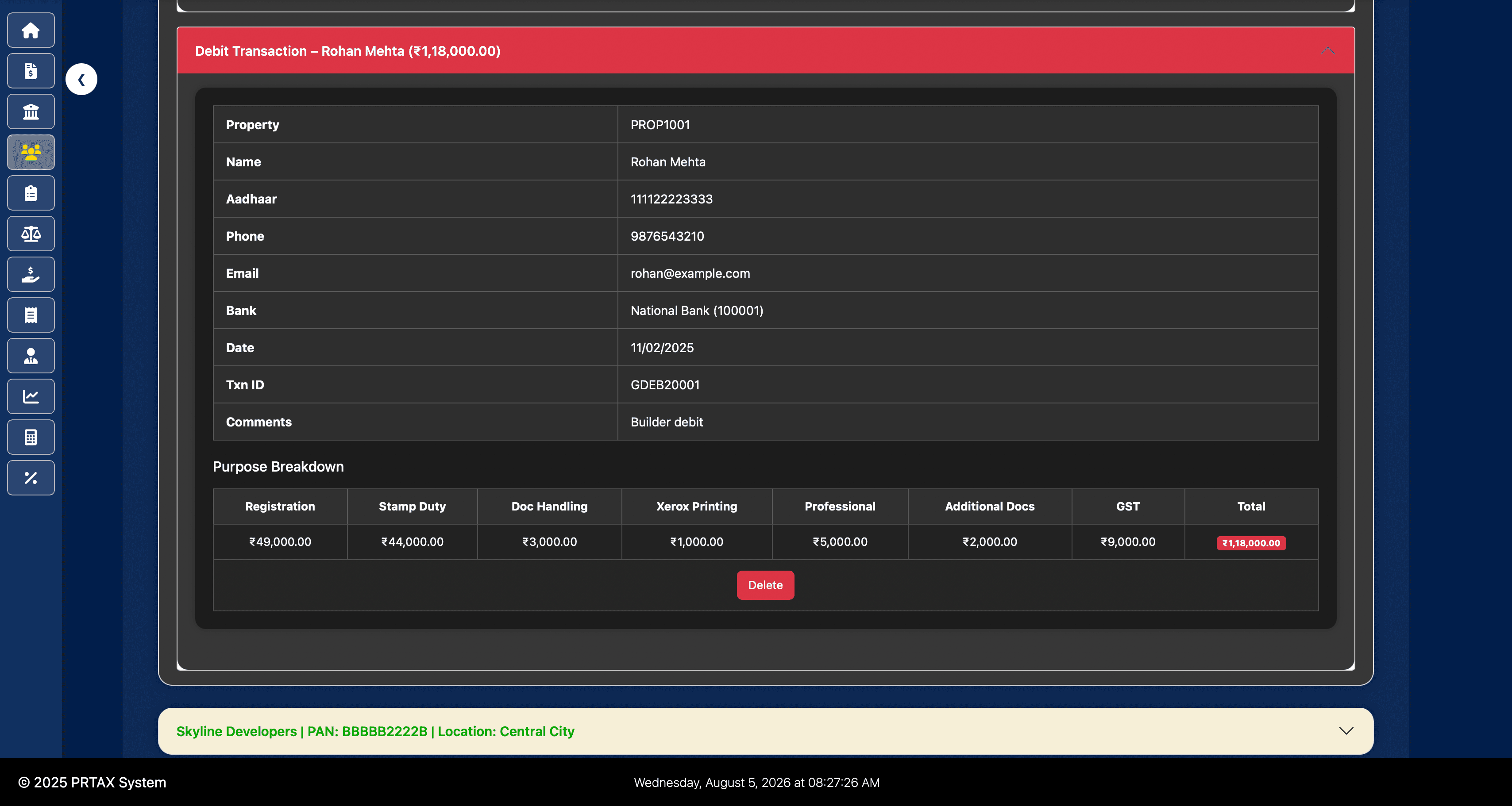Select the Builder debit comment
This screenshot has width=1512, height=806.
(667, 422)
